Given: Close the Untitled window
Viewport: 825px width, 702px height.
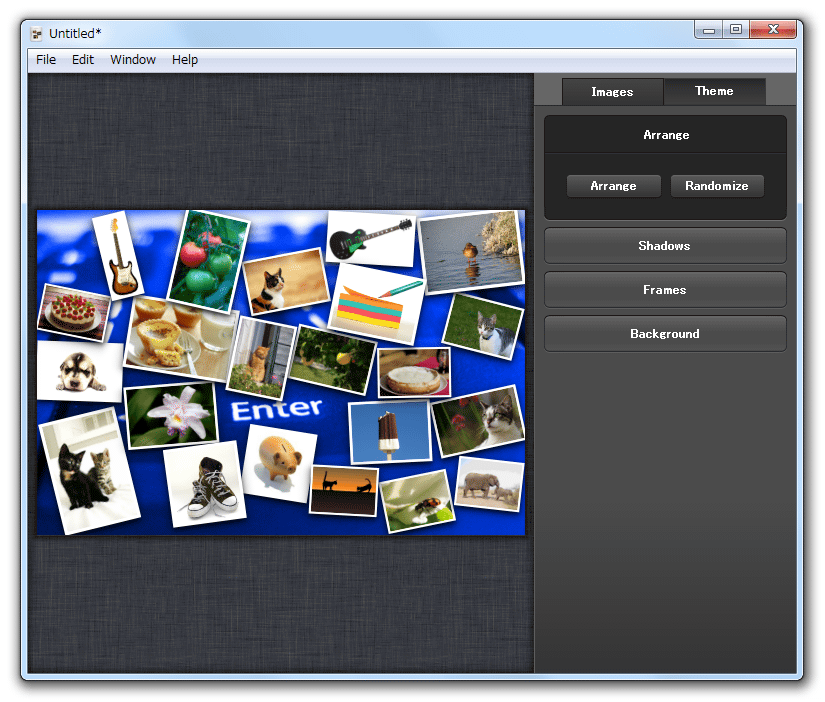Looking at the screenshot, I should click(773, 29).
